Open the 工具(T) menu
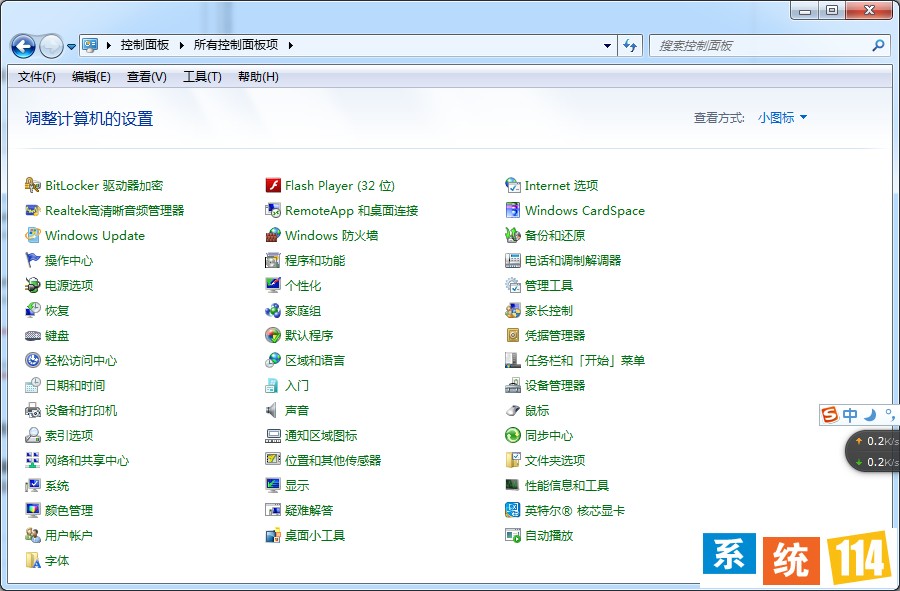 coord(202,77)
